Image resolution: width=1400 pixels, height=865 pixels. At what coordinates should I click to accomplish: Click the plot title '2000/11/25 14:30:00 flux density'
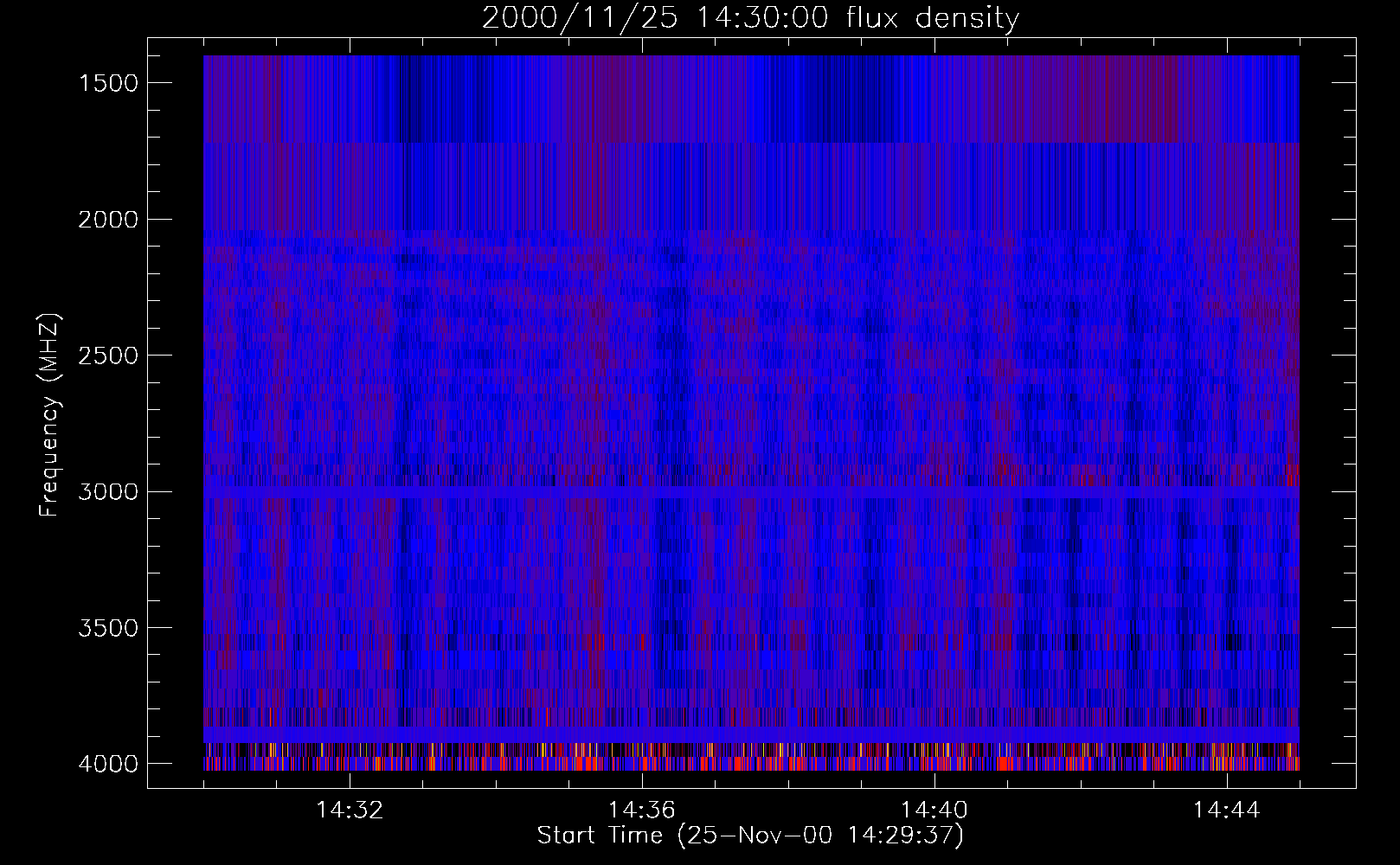[x=750, y=18]
